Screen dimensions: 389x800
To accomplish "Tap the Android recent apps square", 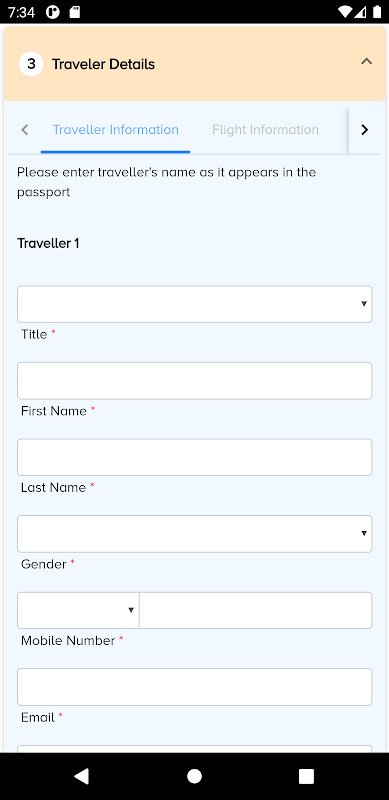I will click(306, 776).
